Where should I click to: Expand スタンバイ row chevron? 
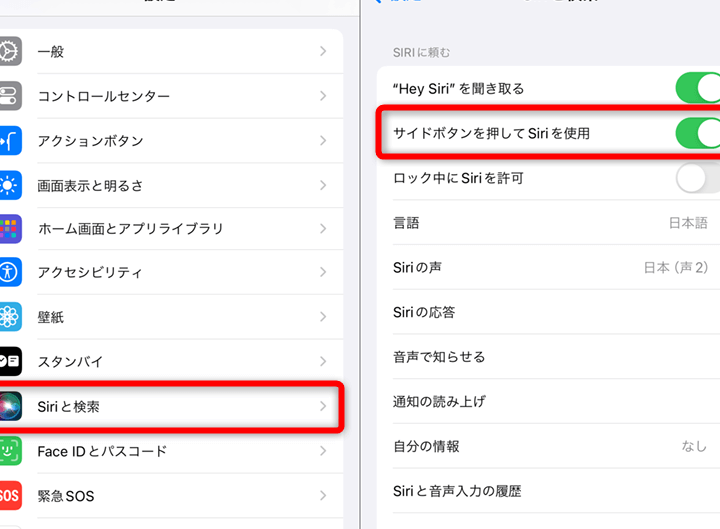coord(323,361)
